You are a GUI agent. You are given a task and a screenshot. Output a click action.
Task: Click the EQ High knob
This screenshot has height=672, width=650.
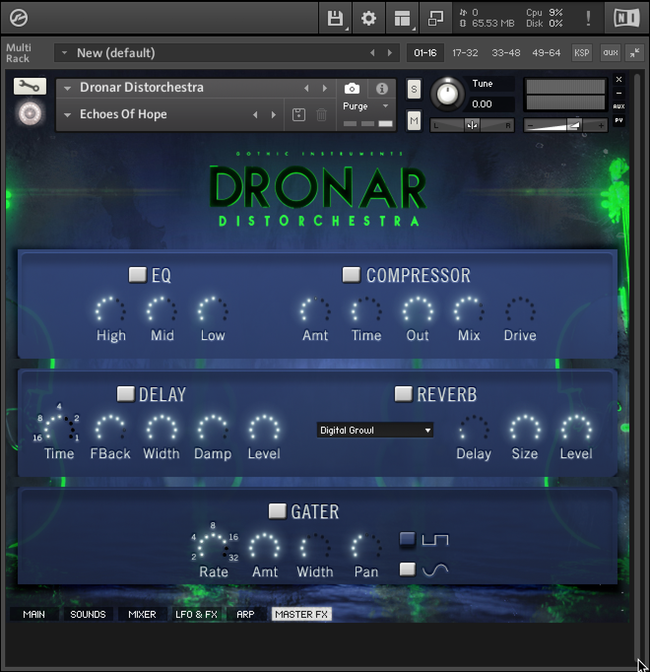(x=111, y=309)
